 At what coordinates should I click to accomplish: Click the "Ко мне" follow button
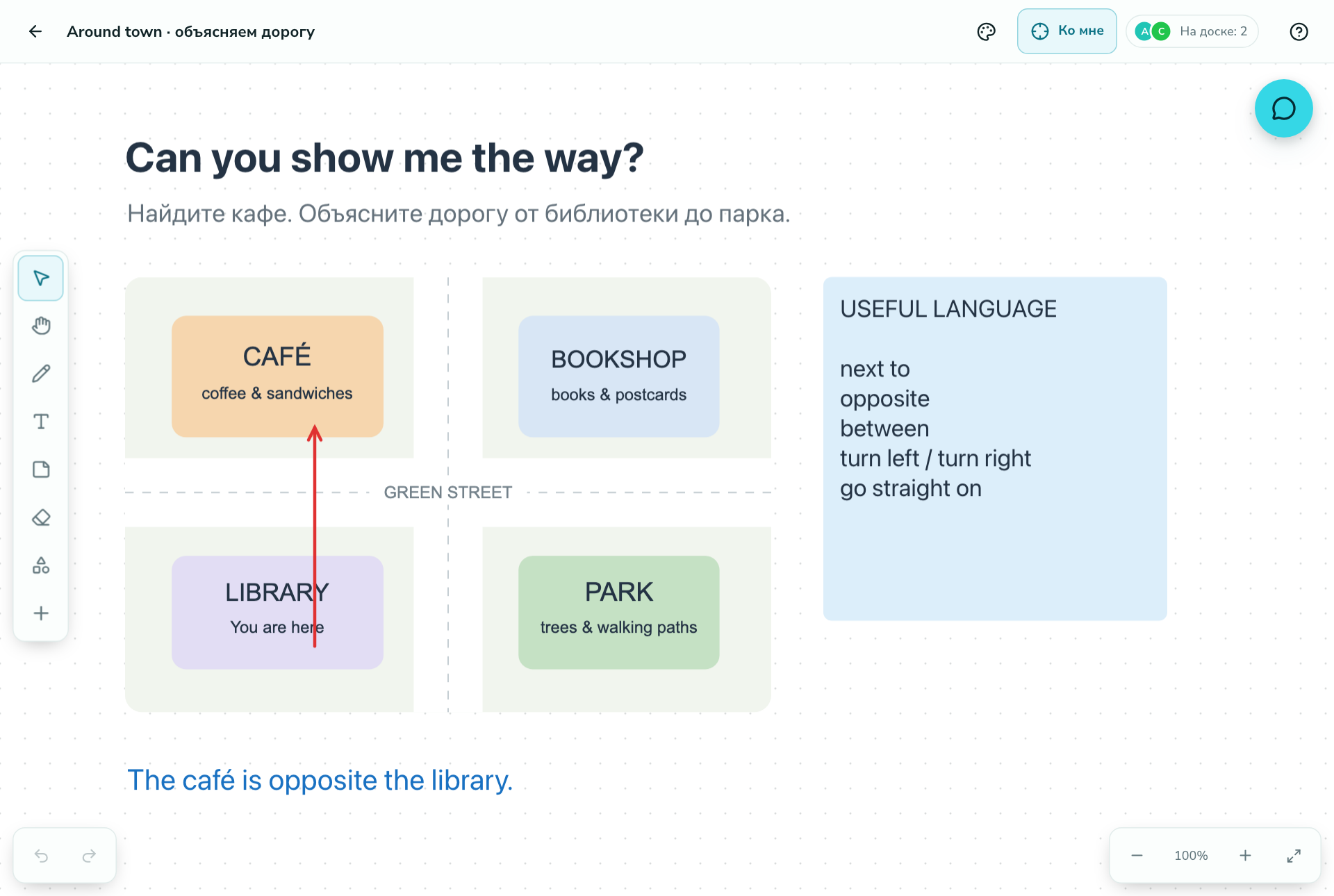[1067, 31]
